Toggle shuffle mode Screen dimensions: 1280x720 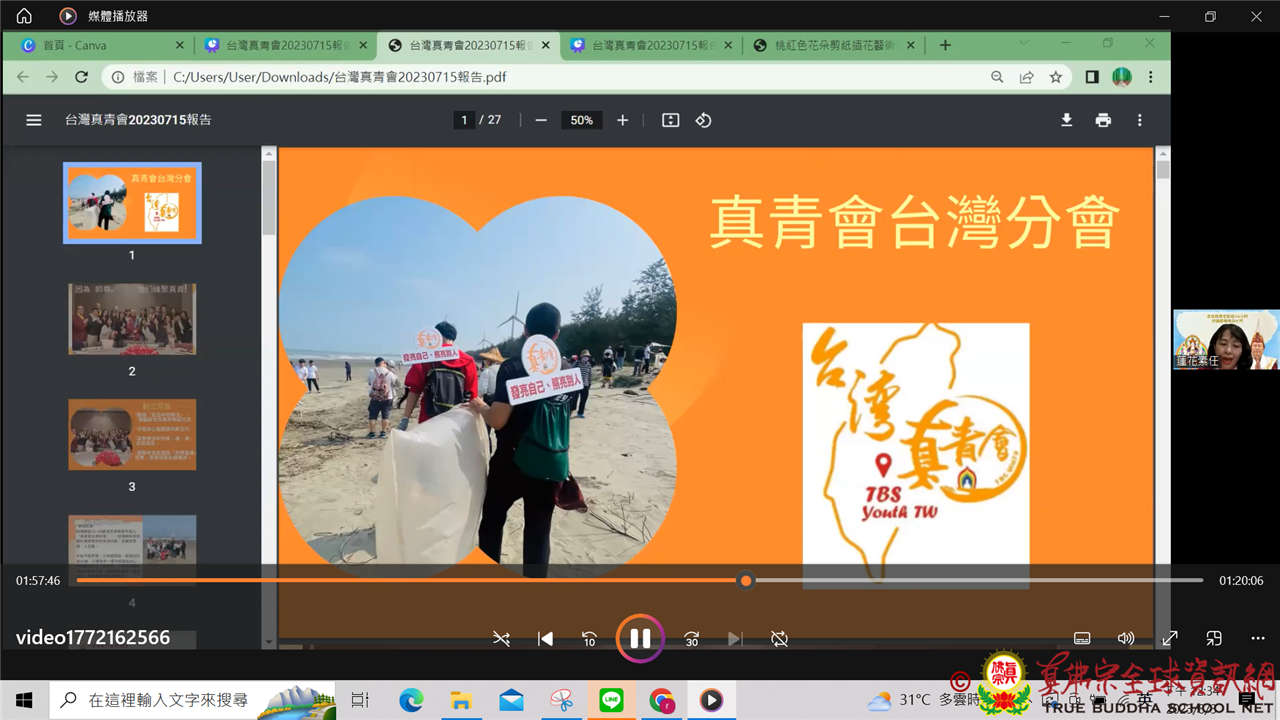point(501,638)
